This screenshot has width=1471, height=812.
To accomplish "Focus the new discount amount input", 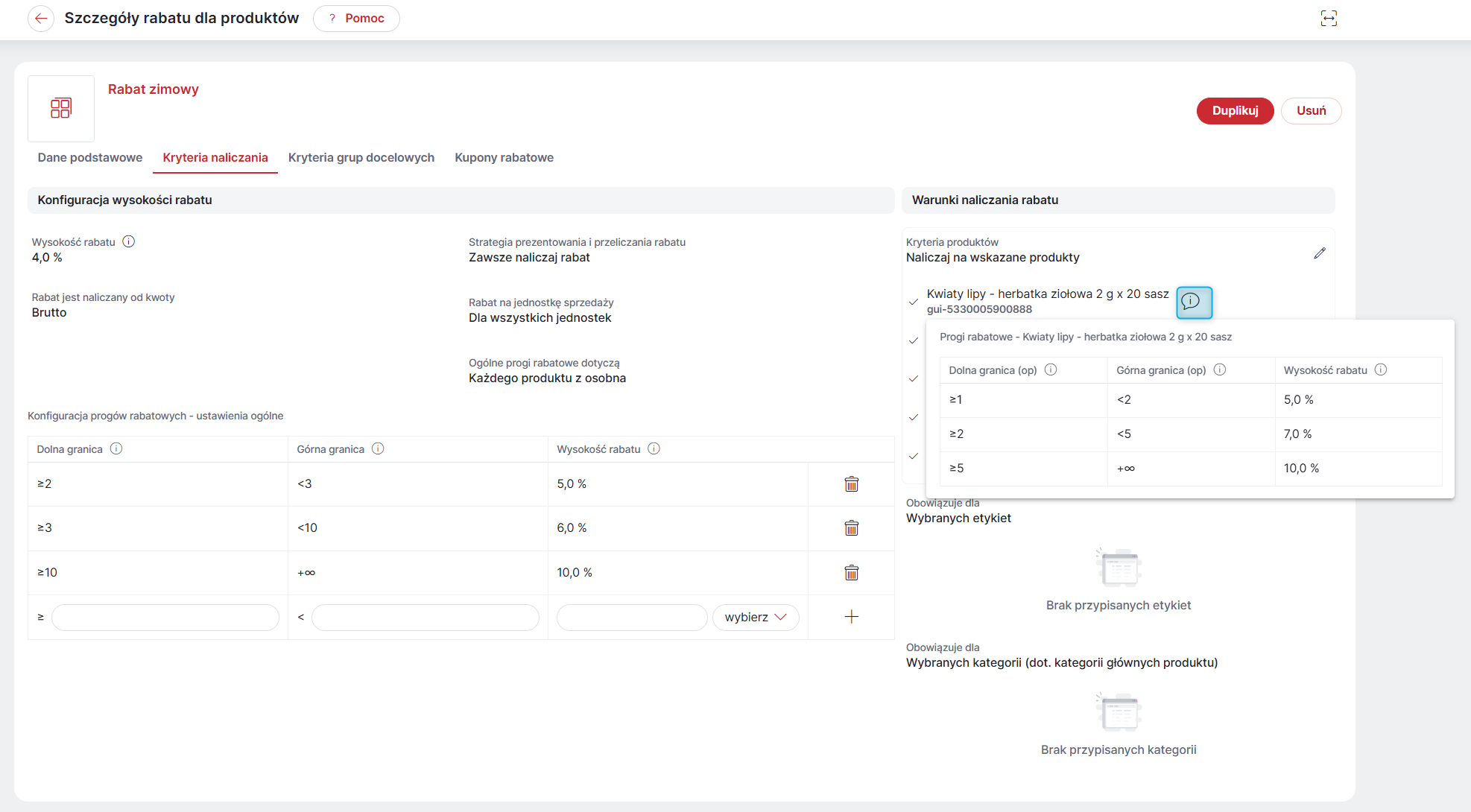I will (x=632, y=618).
